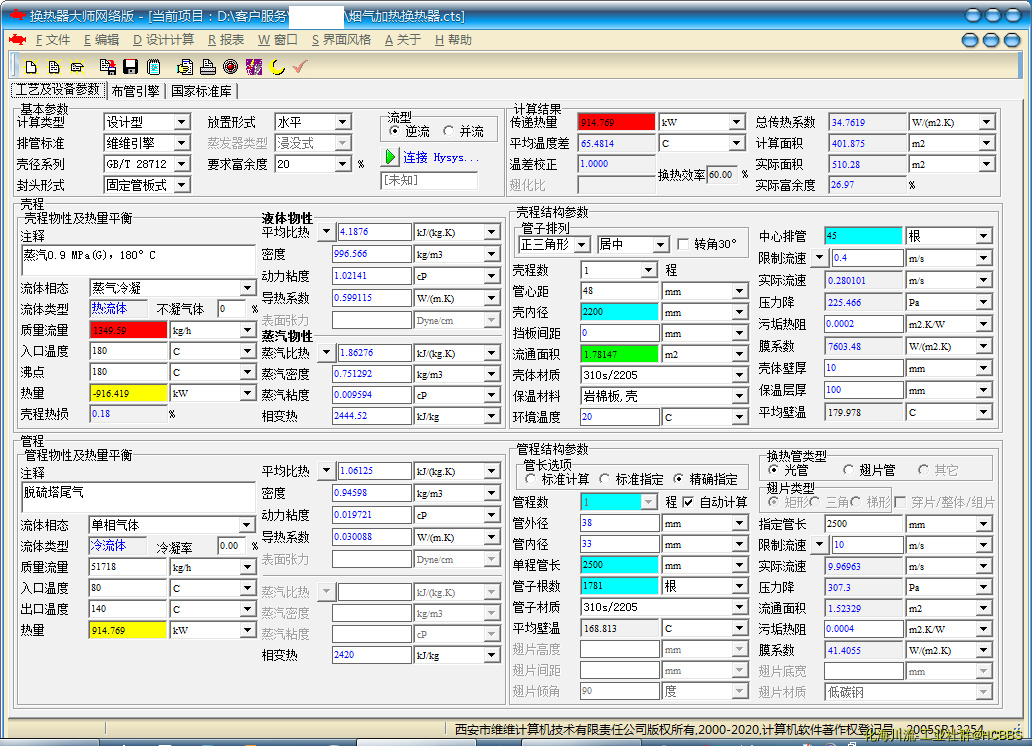Viewport: 1032px width, 751px height.
Task: Click the green play arrow beside 连接
Action: tap(390, 157)
